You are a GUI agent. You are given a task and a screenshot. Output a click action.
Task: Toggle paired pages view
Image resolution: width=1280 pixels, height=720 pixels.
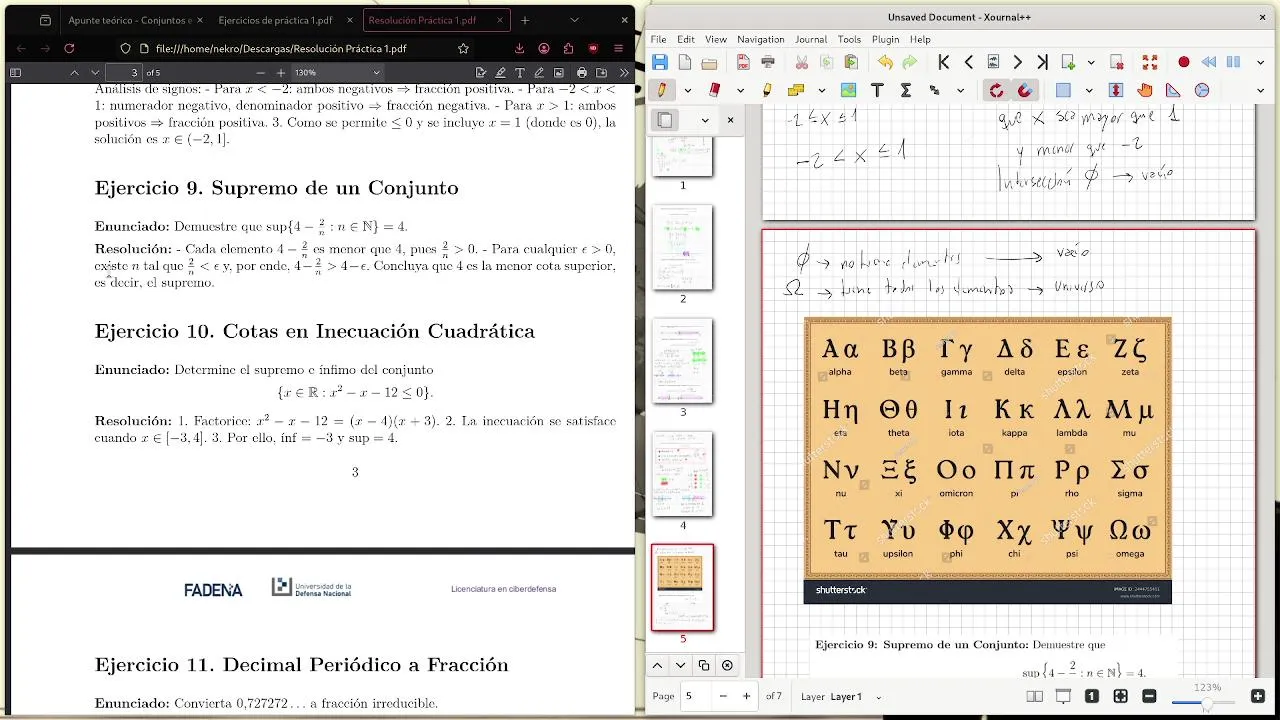click(x=1035, y=696)
